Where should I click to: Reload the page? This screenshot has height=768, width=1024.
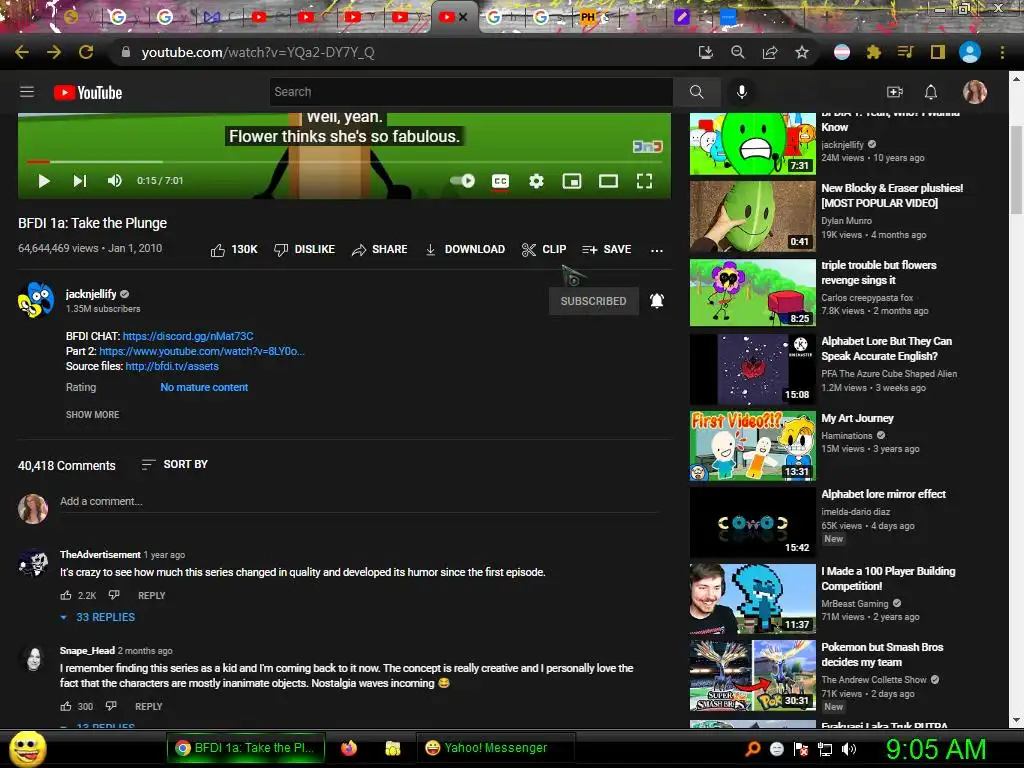pos(86,52)
